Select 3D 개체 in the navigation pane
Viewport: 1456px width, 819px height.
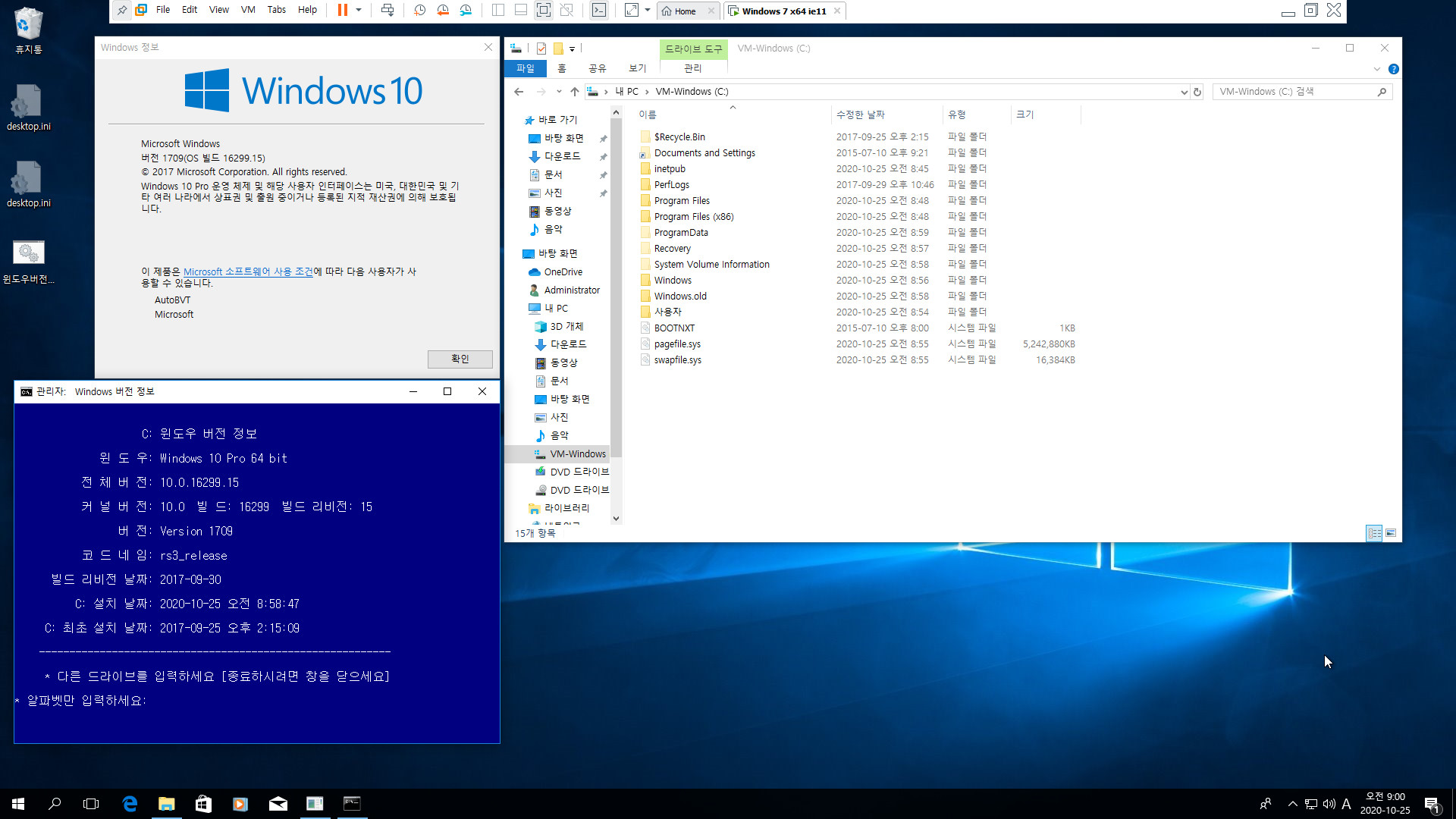566,327
